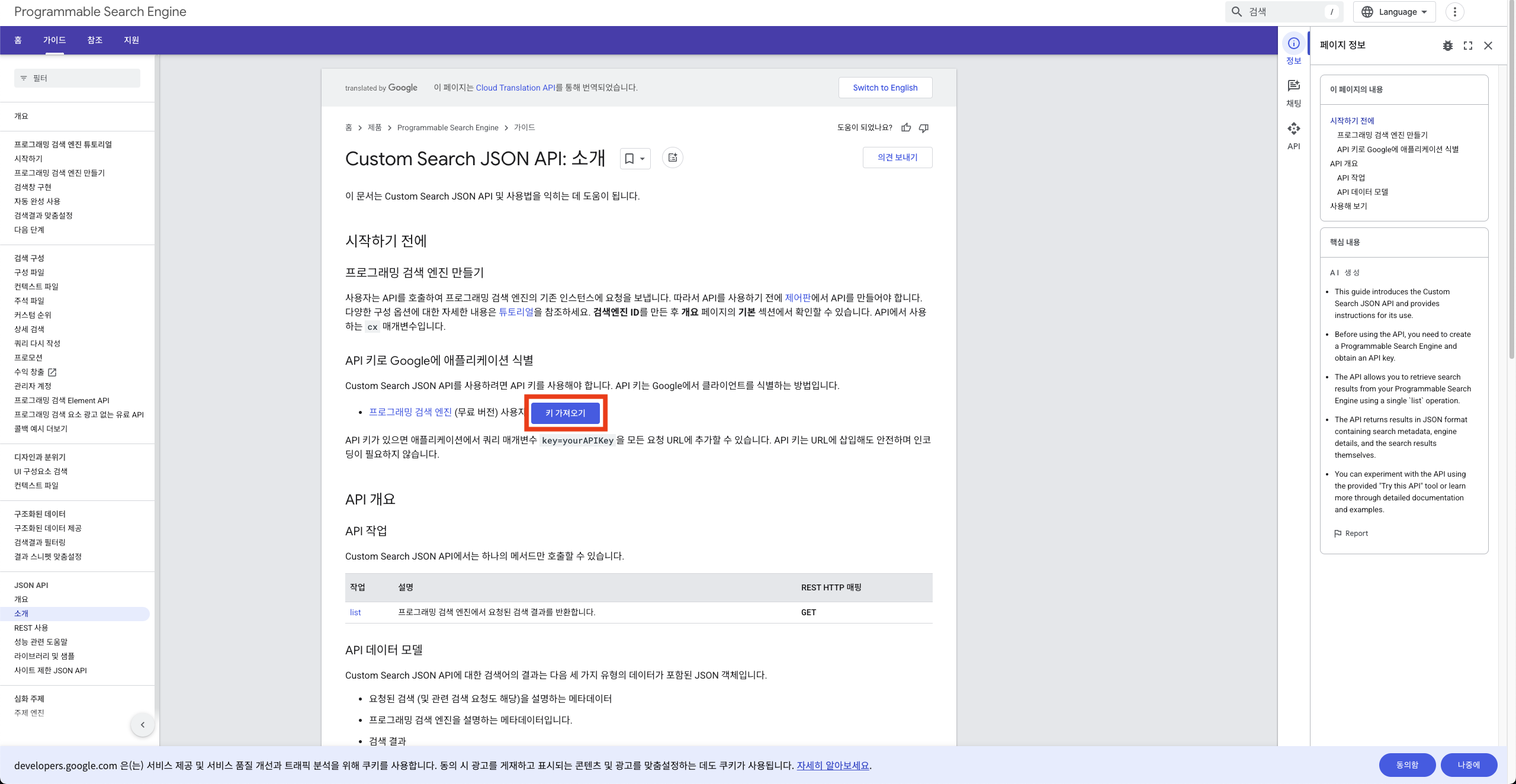This screenshot has width=1516, height=784.
Task: Open the bookmark dropdown next to title
Action: tap(635, 159)
